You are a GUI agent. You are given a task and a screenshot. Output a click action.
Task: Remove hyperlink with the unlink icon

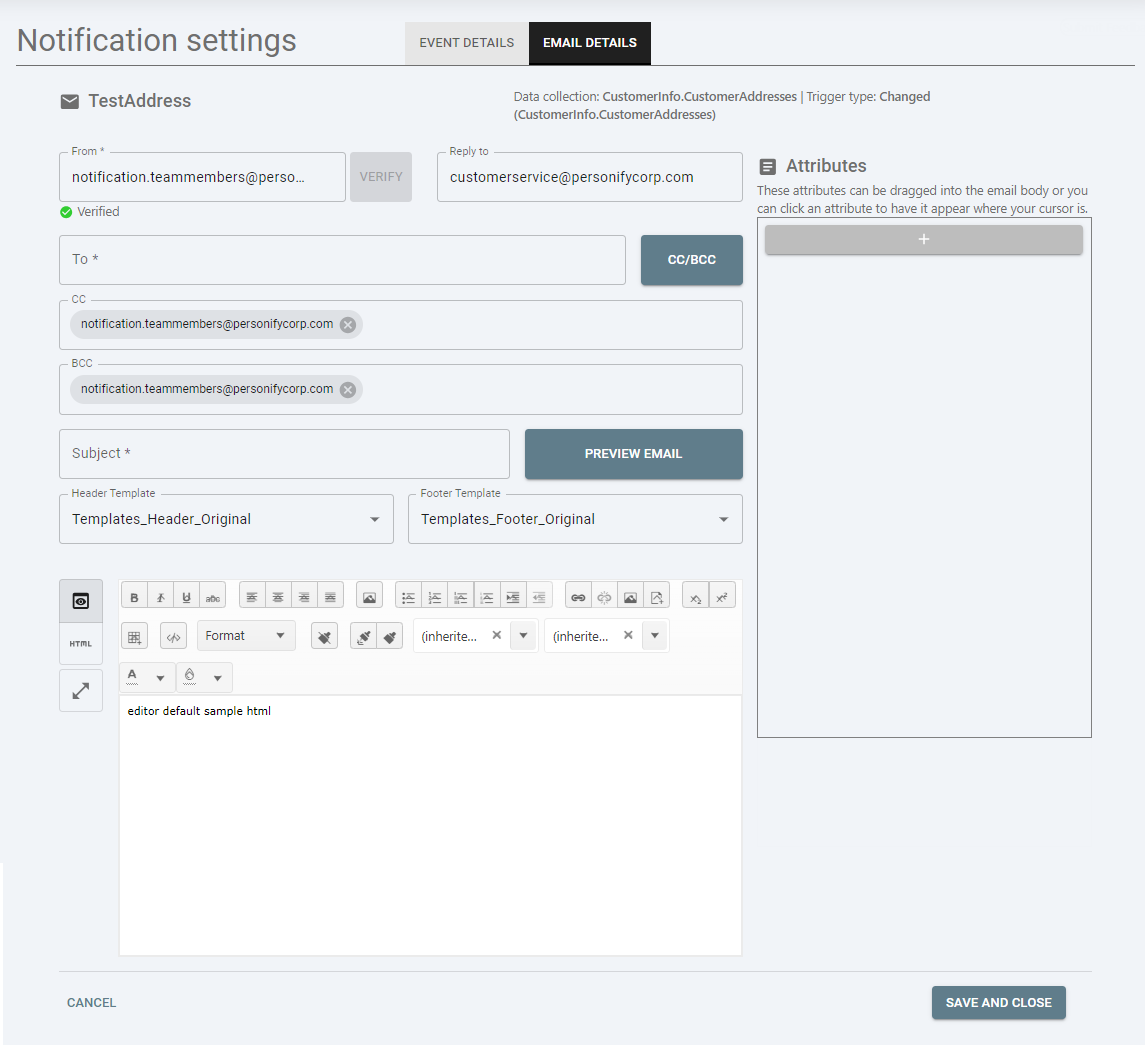(x=604, y=597)
